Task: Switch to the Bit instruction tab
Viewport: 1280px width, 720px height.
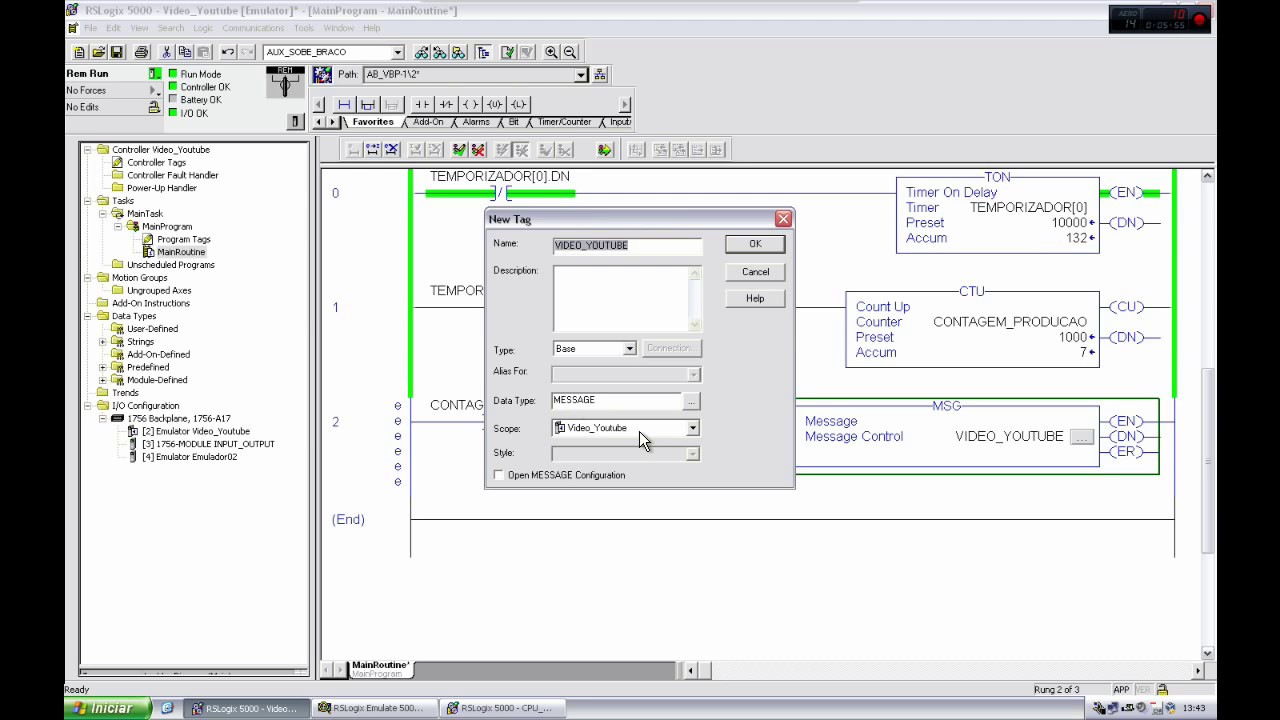Action: 514,122
